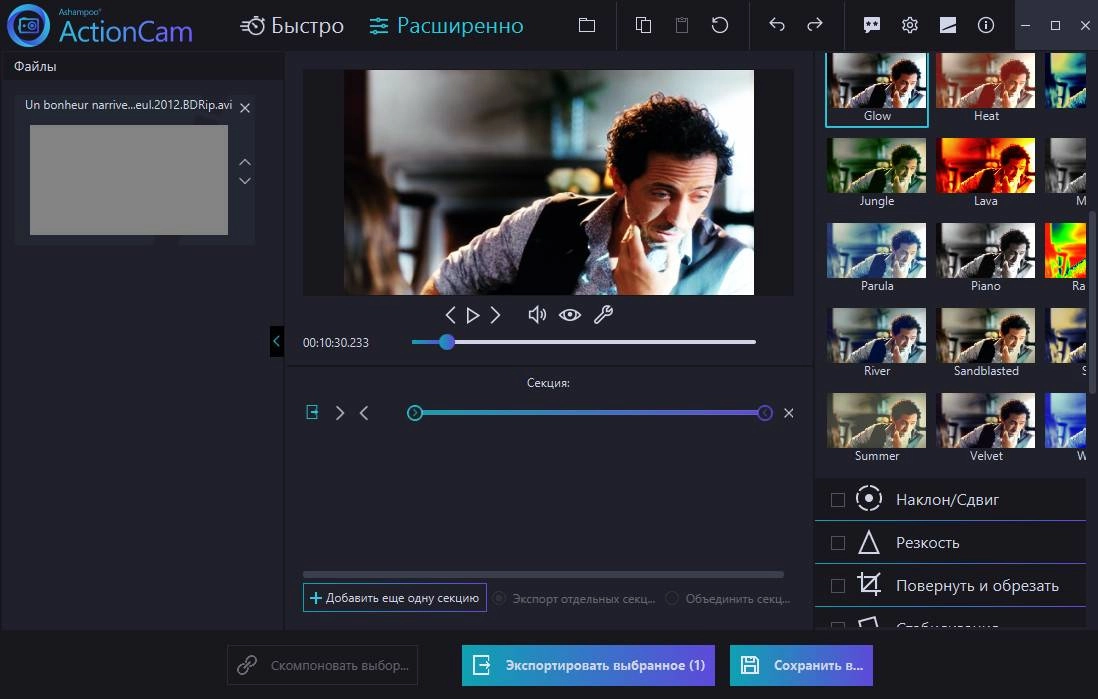Image resolution: width=1098 pixels, height=699 pixels.
Task: Play the video preview
Action: [473, 315]
